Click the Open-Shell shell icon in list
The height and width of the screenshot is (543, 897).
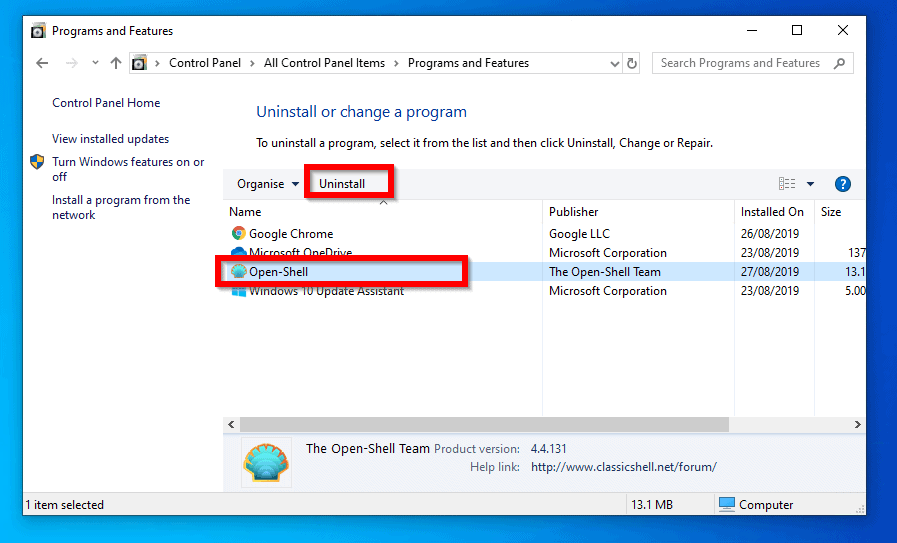point(239,271)
